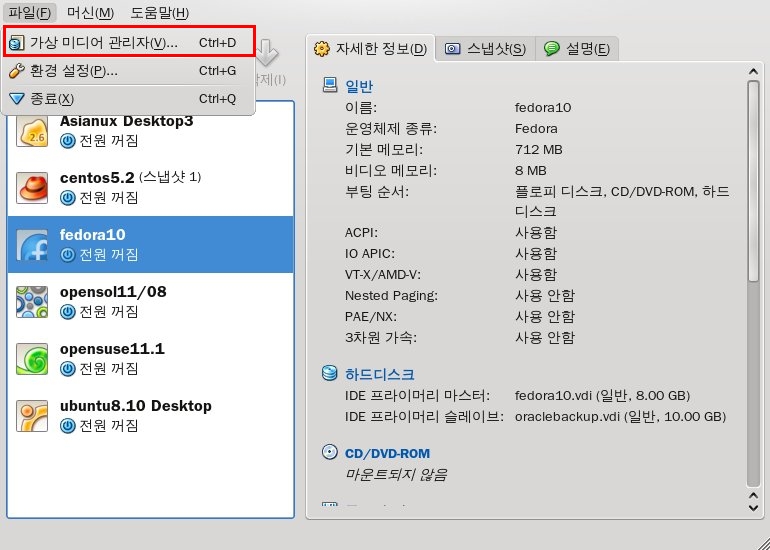770x550 pixels.
Task: Click the Nested Paging: label
Action: 391,296
